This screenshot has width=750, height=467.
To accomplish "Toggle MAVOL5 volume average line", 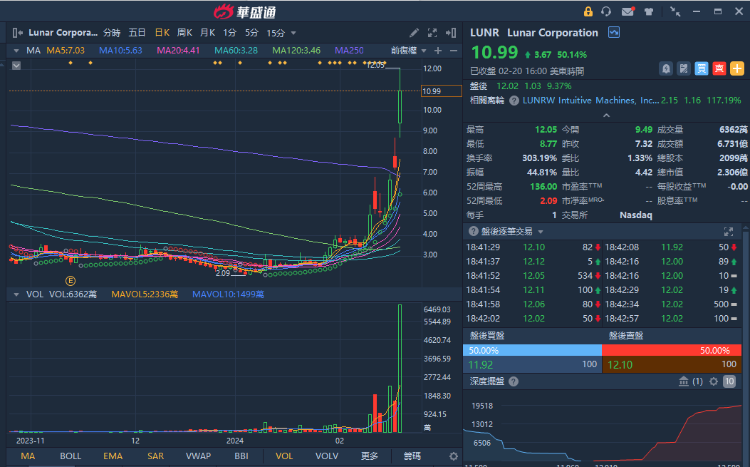I will [144, 294].
